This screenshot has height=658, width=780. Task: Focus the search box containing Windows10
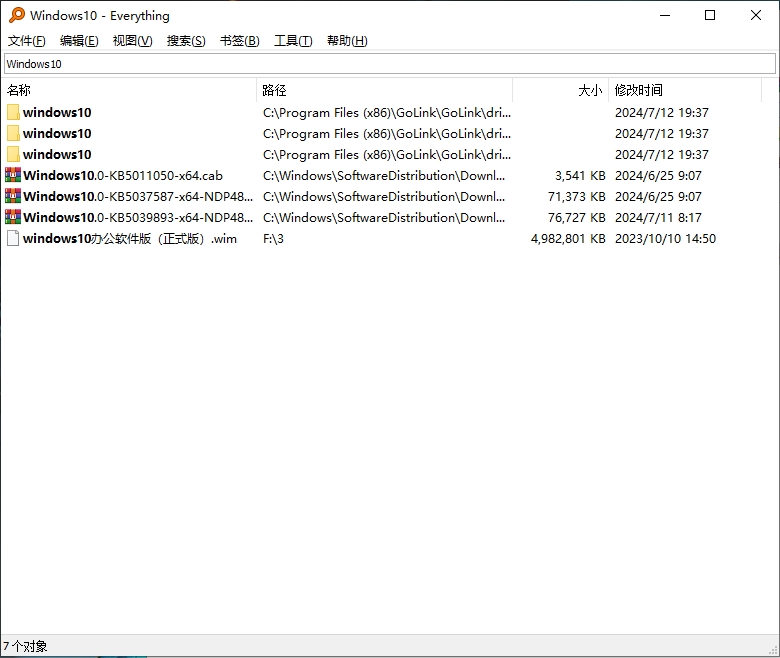pyautogui.click(x=390, y=64)
